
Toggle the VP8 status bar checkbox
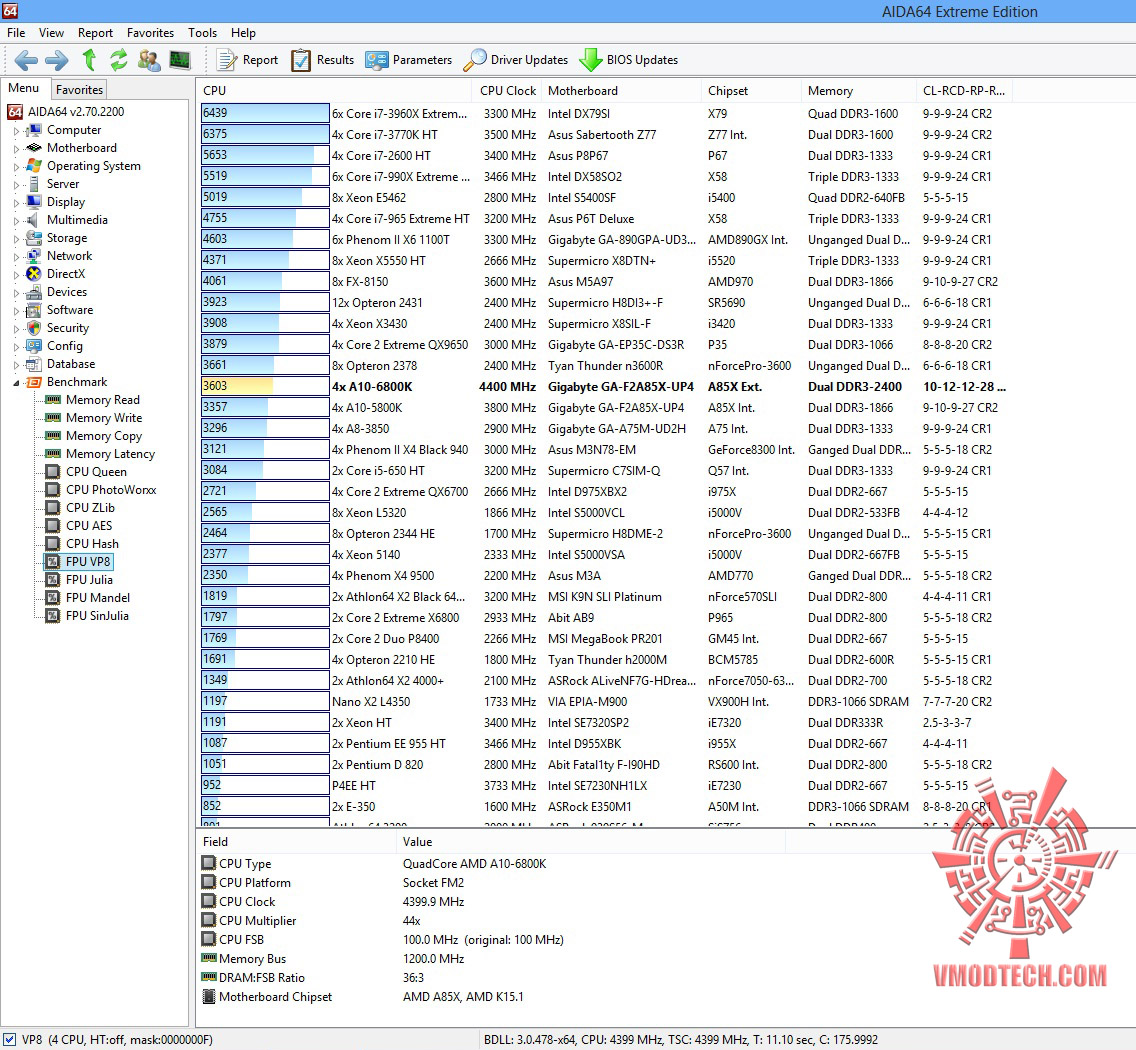coord(9,1039)
